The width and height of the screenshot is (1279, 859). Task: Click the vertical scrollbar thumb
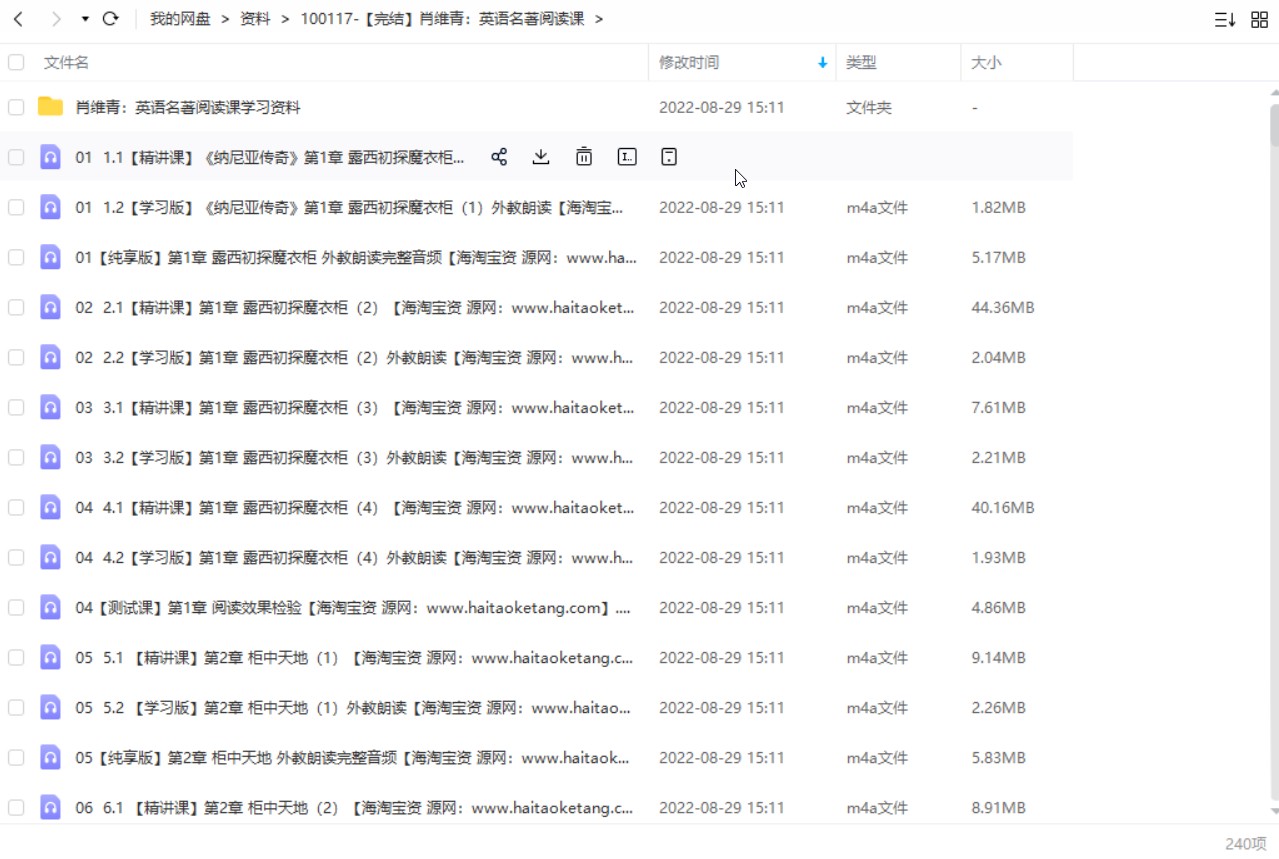click(1274, 123)
